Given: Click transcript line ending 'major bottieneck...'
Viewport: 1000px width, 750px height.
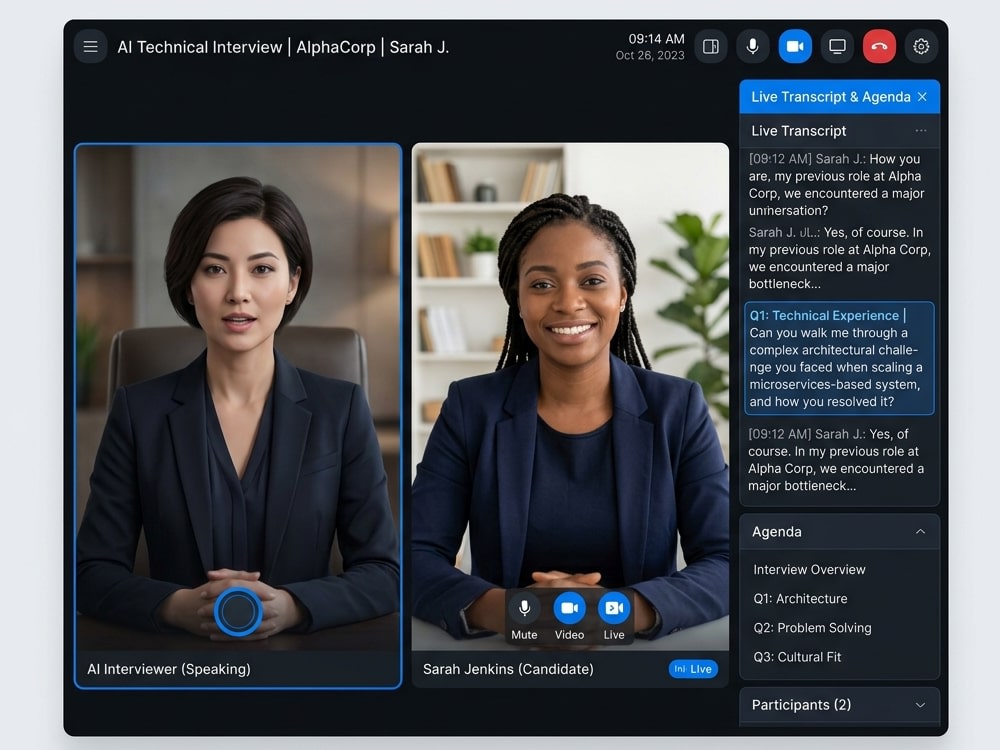Looking at the screenshot, I should 837,460.
